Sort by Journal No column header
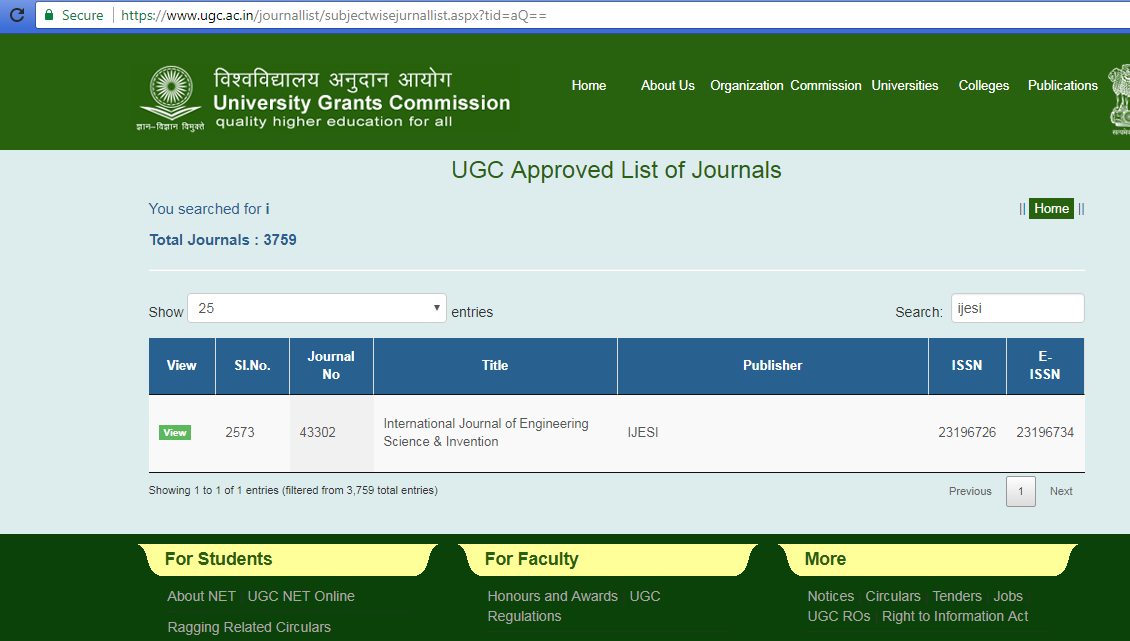This screenshot has width=1130, height=641. (x=331, y=366)
